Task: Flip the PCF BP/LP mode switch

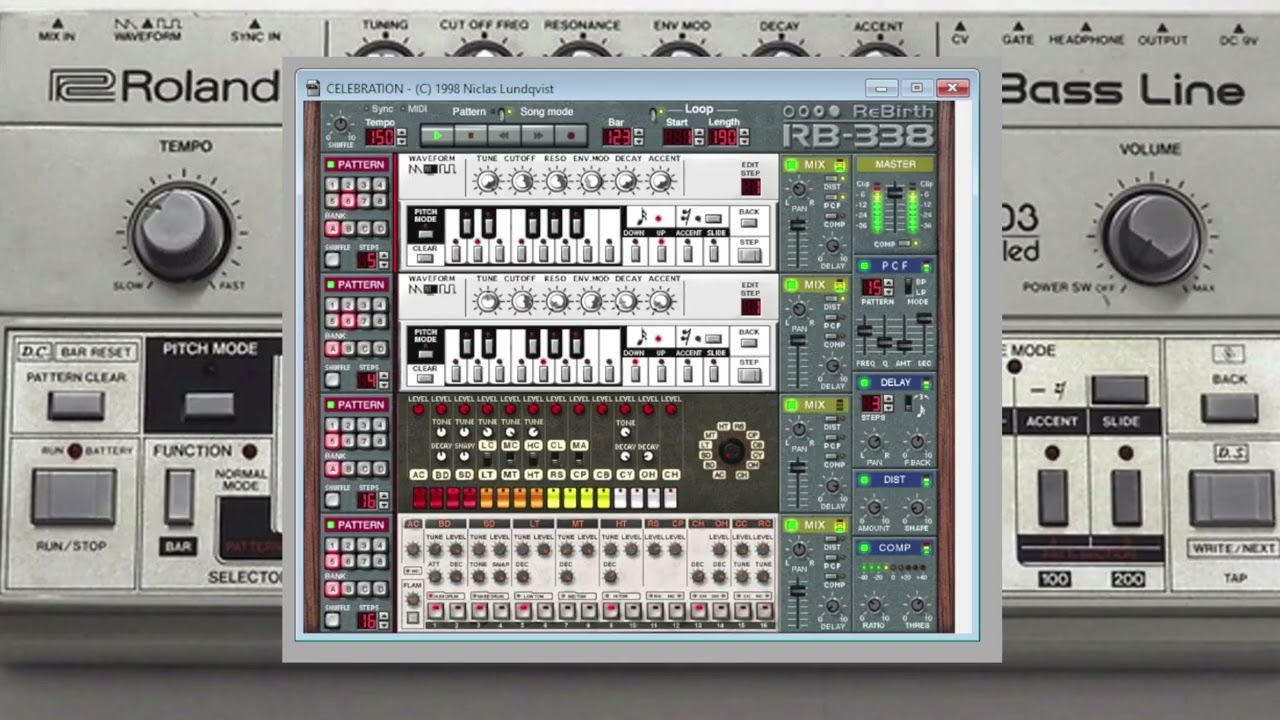Action: click(x=908, y=288)
